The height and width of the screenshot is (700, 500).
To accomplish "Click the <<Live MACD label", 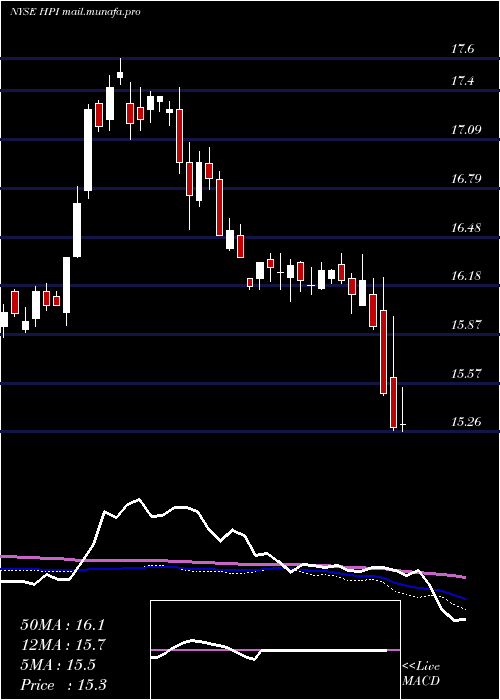I will tap(421, 674).
